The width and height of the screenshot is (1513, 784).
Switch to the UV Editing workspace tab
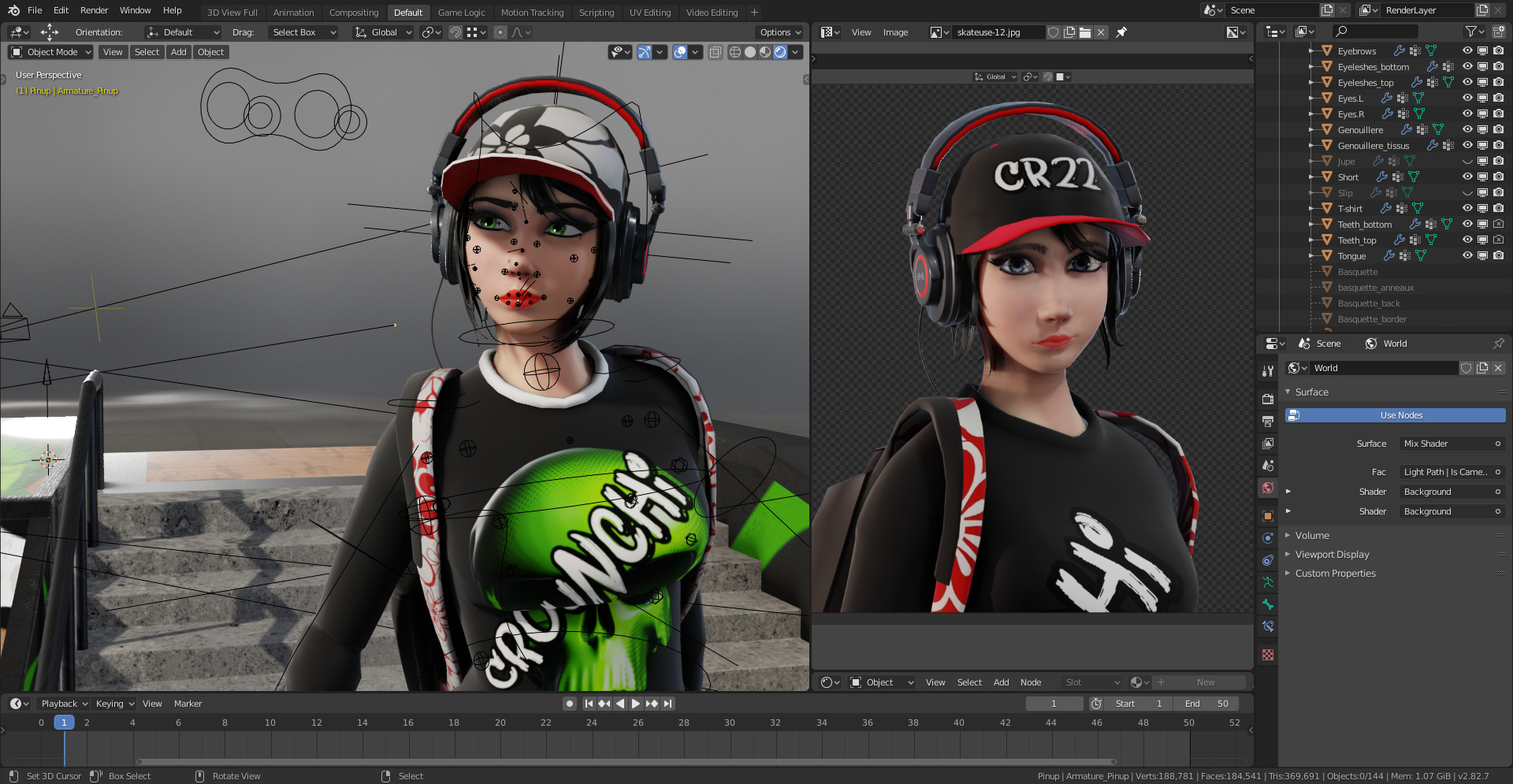650,13
